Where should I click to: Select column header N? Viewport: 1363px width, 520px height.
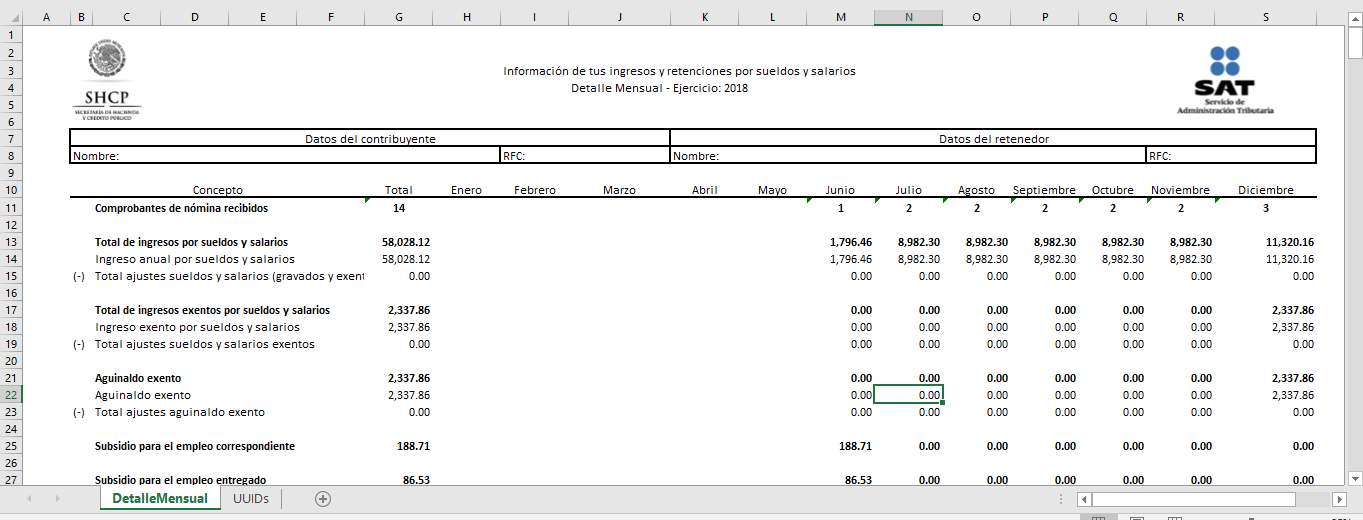click(908, 18)
